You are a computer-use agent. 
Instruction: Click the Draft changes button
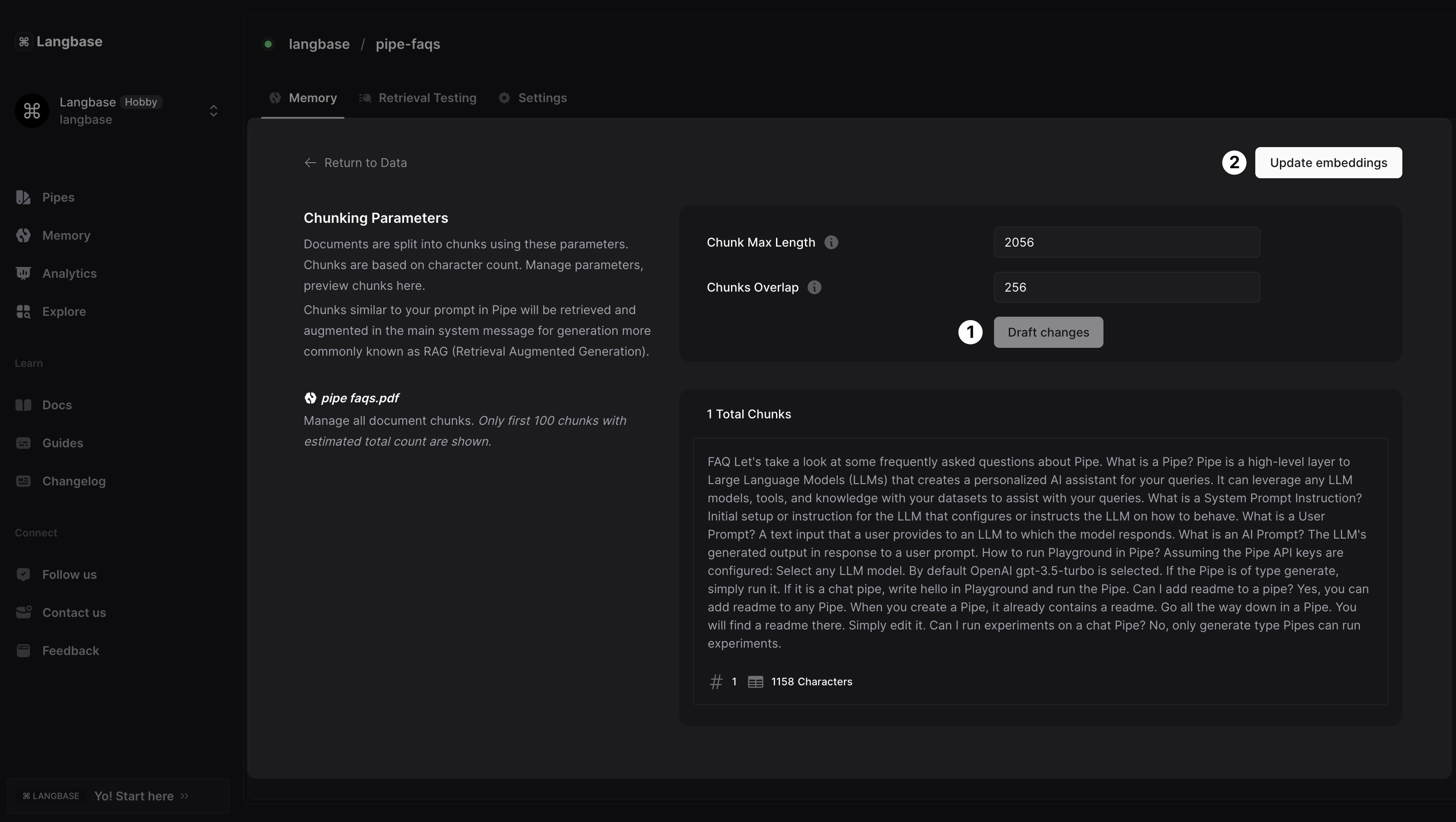tap(1048, 332)
